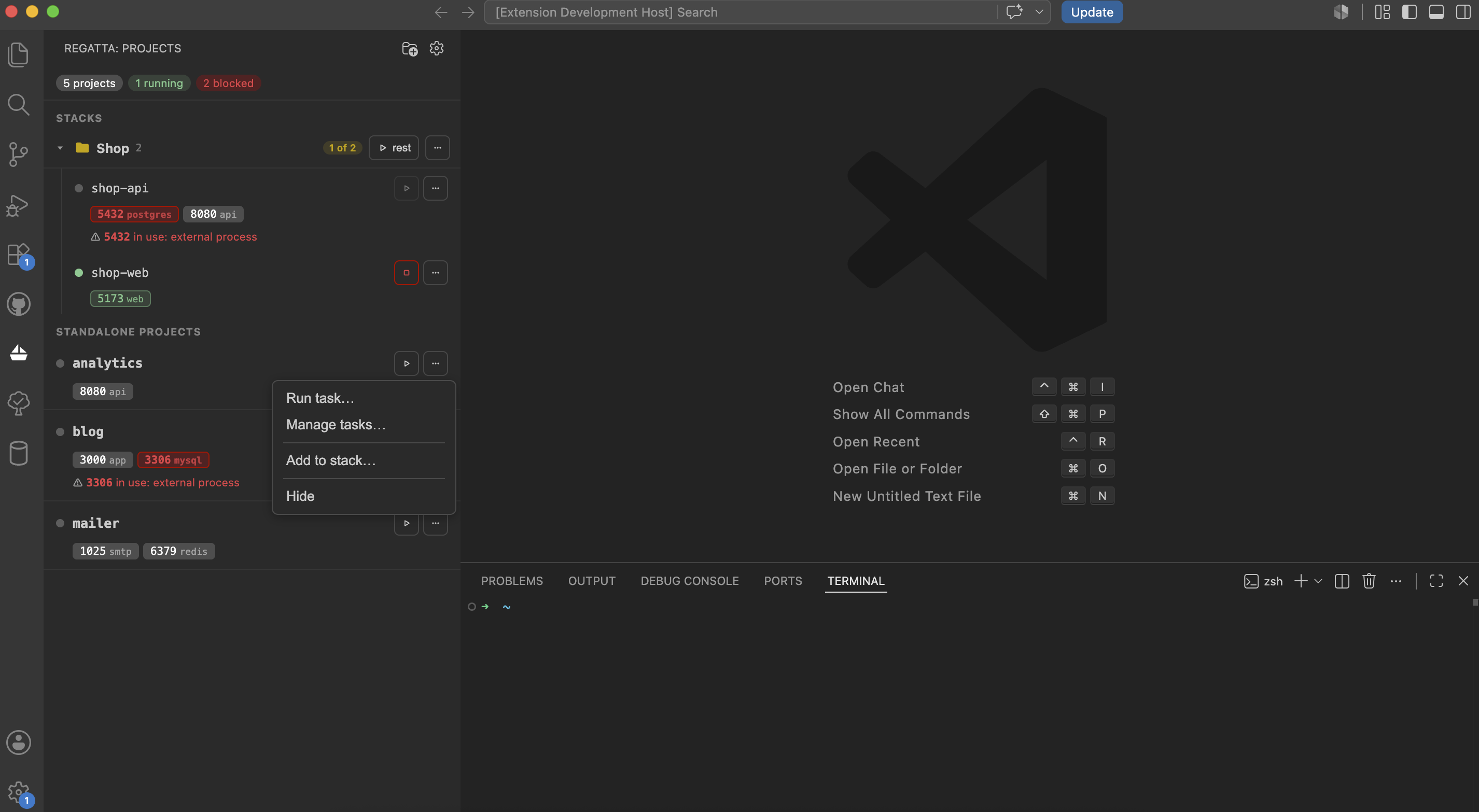Switch to the Debug Console tab
Image resolution: width=1479 pixels, height=812 pixels.
690,581
